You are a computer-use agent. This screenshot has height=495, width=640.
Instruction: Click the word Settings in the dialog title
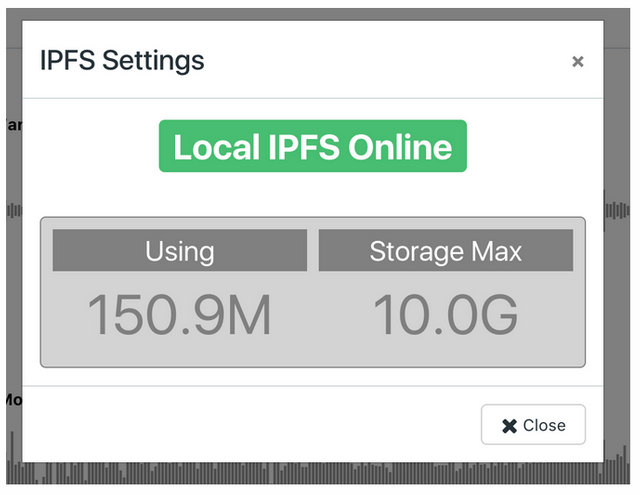tap(153, 60)
